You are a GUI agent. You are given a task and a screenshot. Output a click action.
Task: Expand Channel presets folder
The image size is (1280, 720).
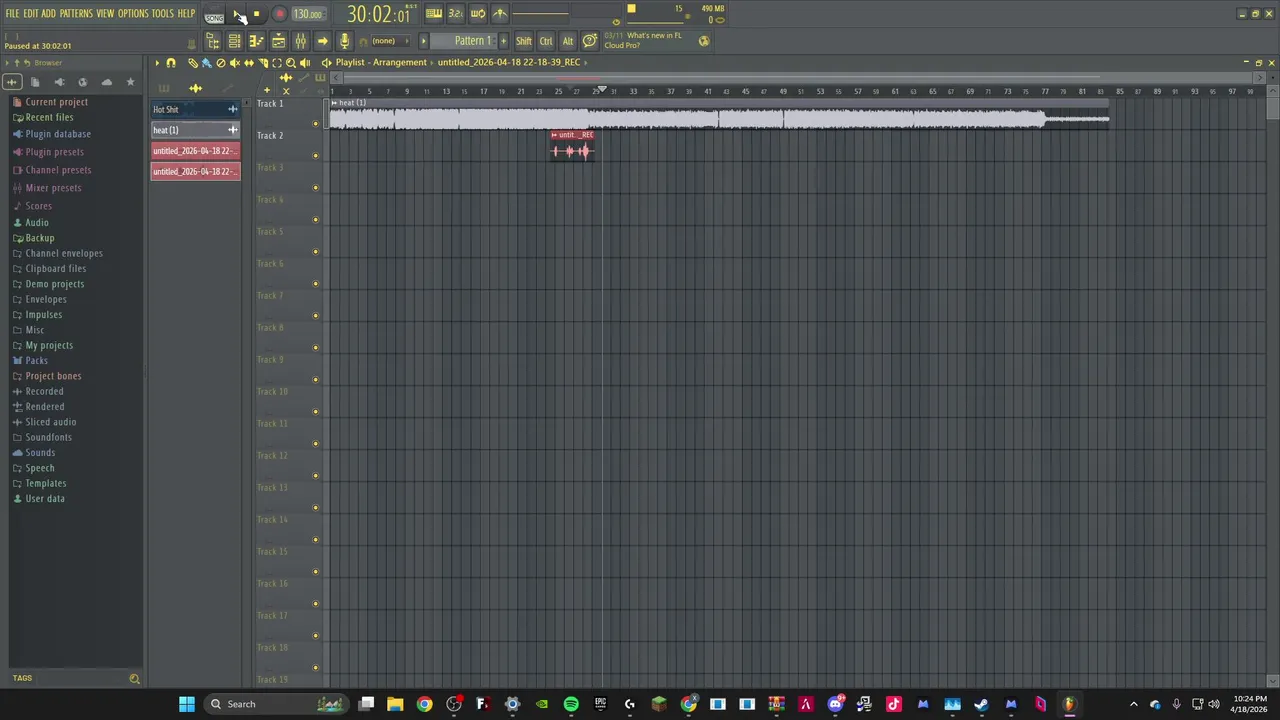tap(58, 170)
